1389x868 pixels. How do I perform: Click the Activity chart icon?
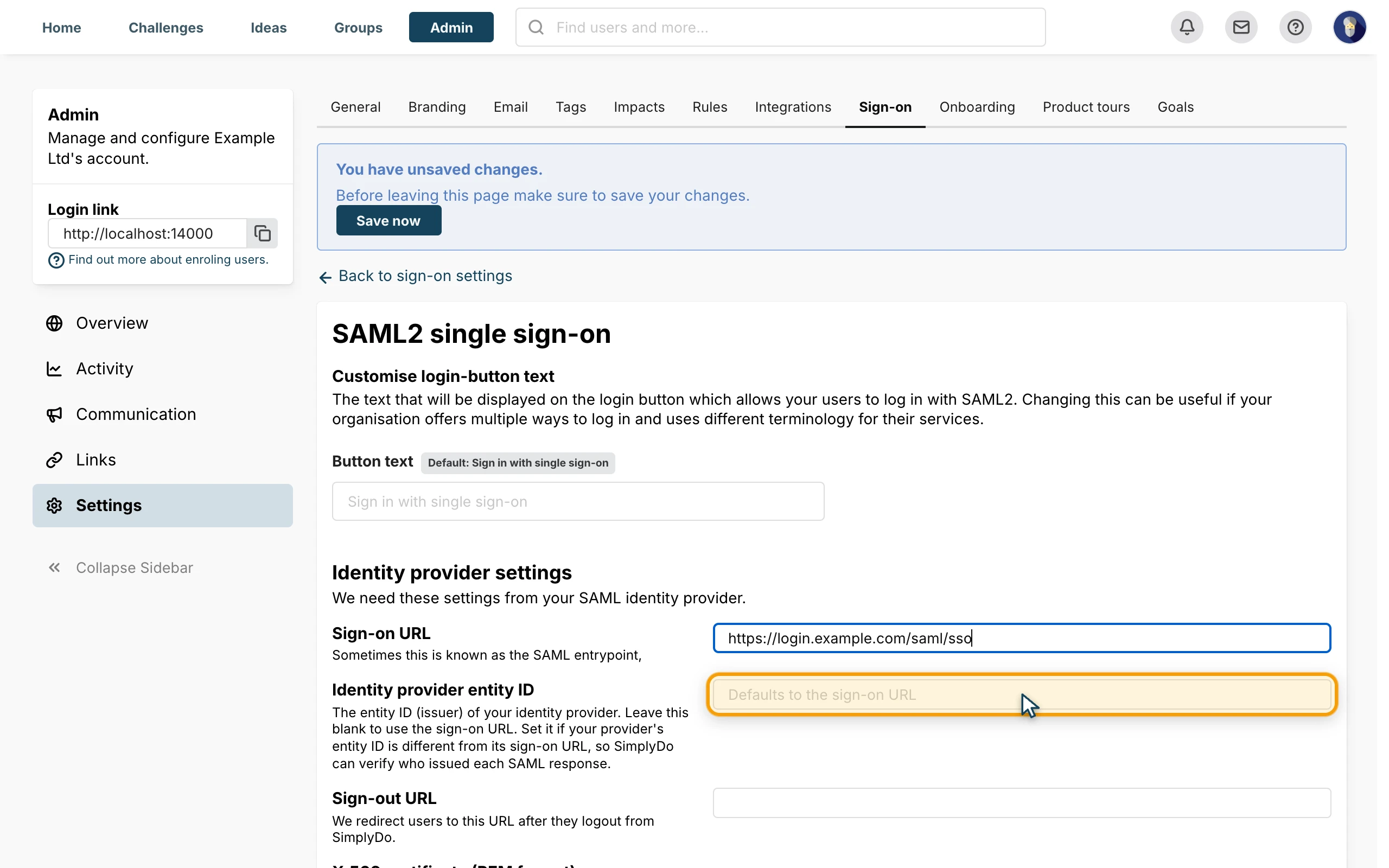(54, 368)
